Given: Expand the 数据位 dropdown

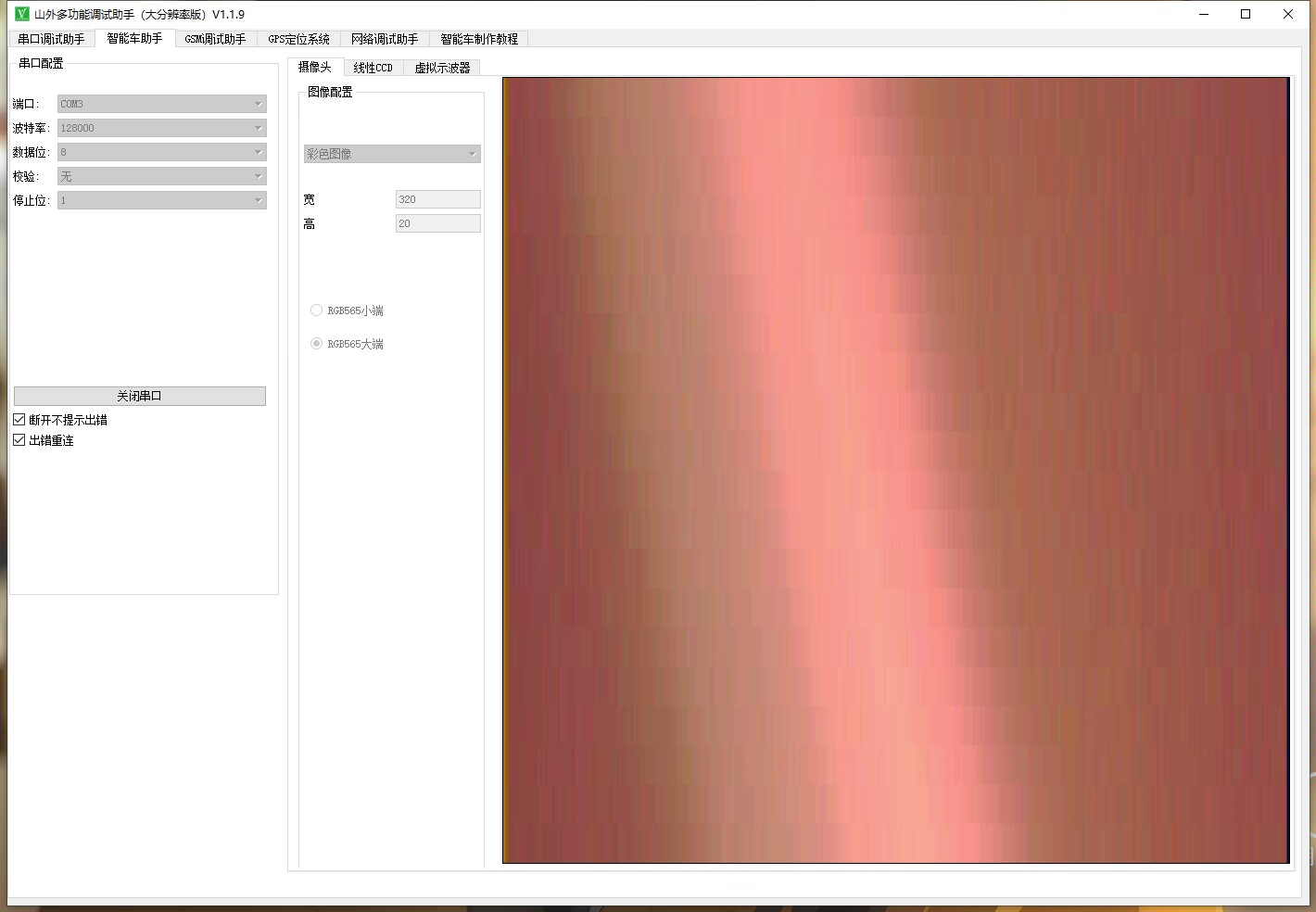Looking at the screenshot, I should tap(162, 152).
